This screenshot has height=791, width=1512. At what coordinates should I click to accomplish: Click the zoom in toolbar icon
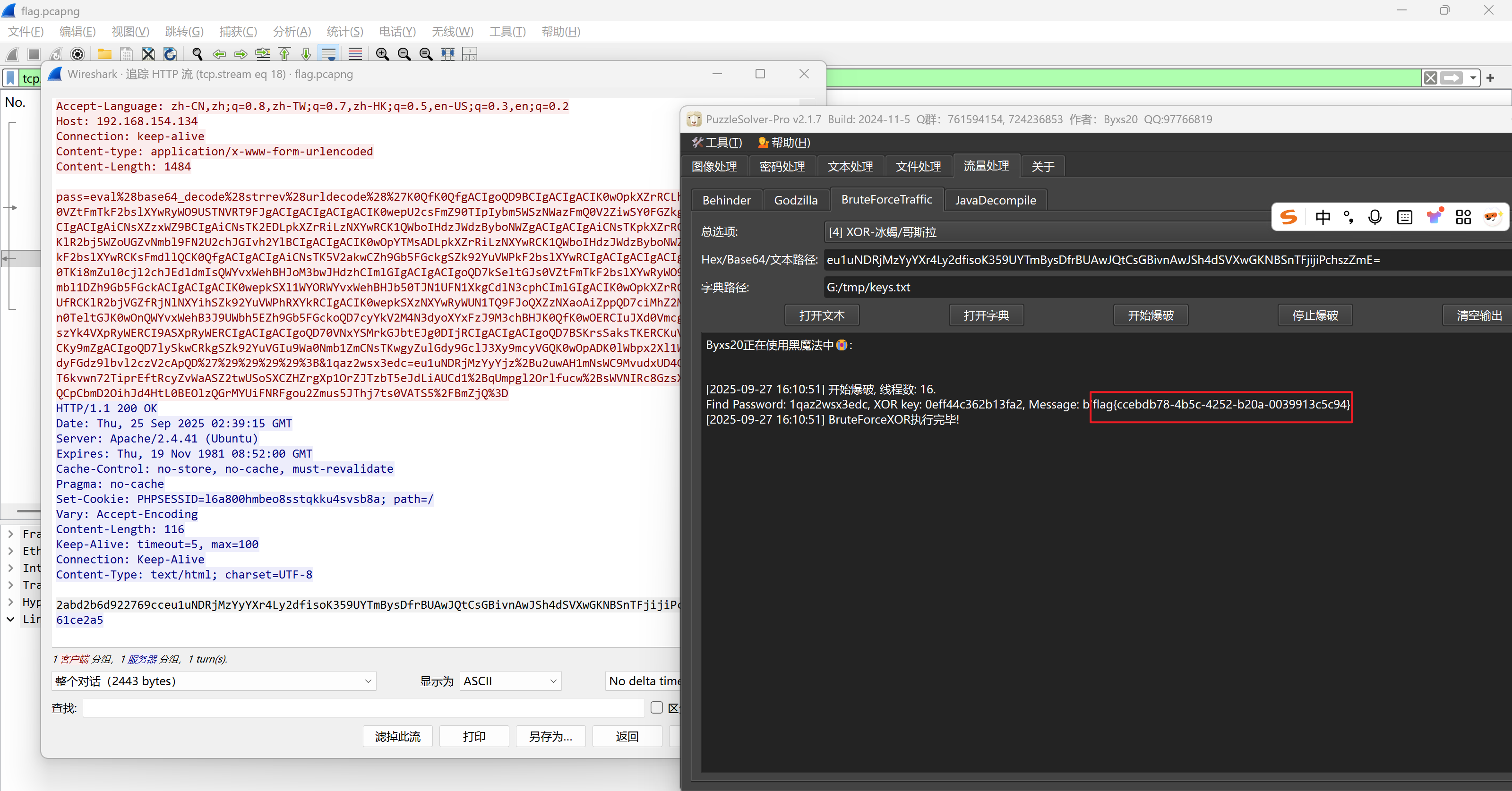(382, 54)
